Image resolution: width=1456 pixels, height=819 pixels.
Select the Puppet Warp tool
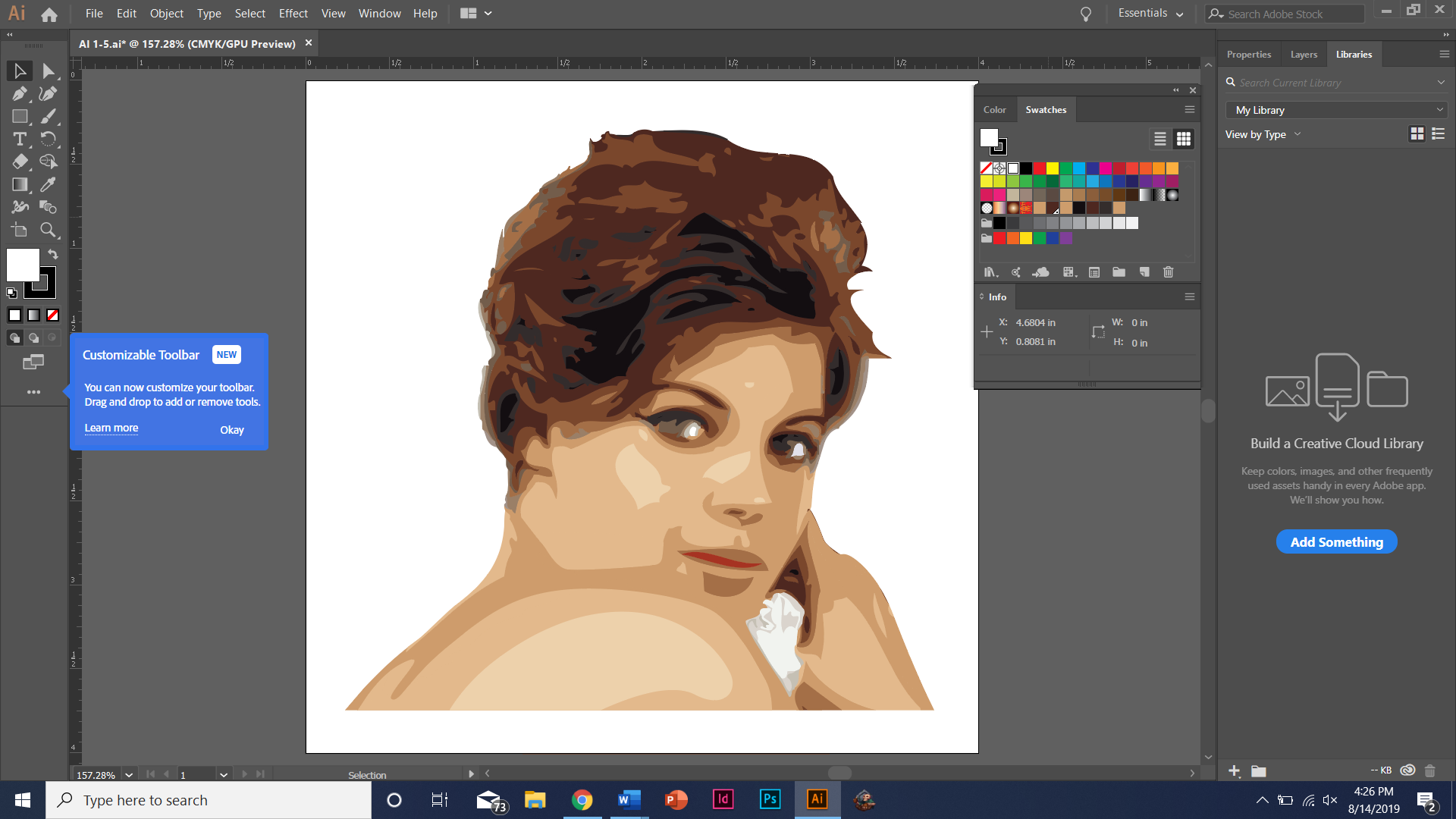click(20, 207)
